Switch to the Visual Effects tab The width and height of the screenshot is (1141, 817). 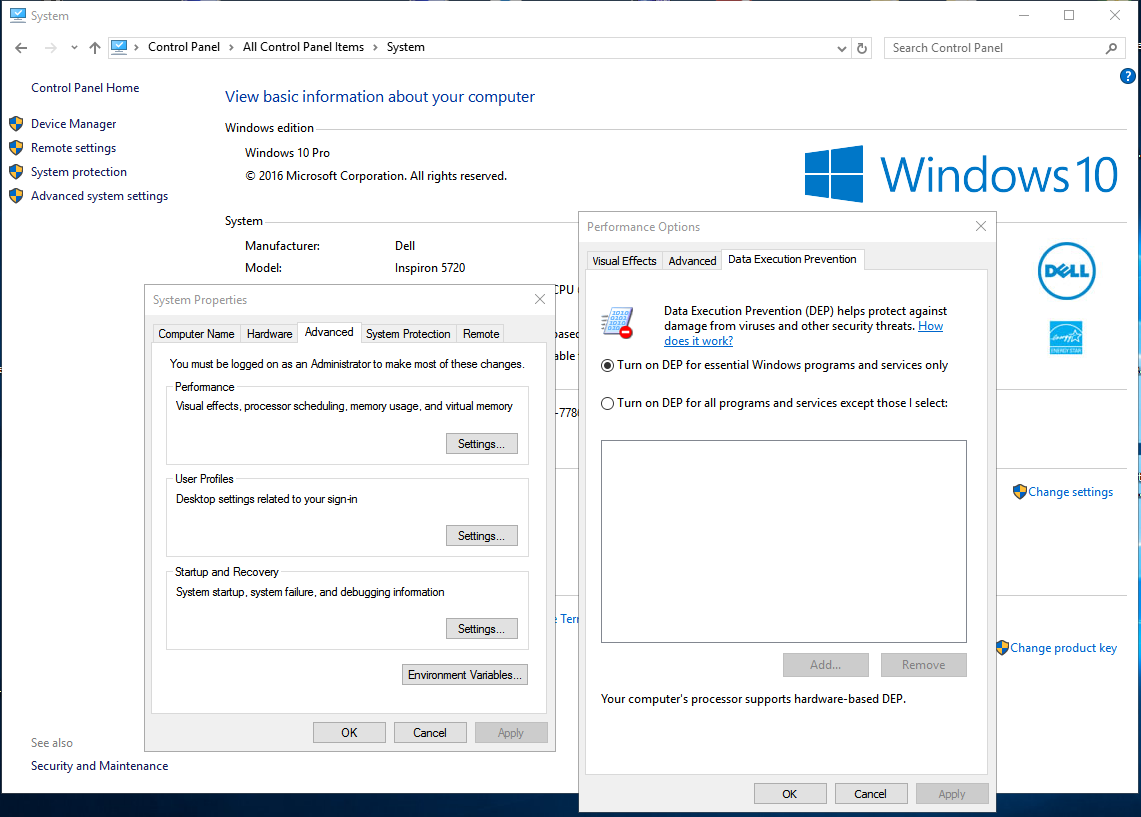[x=624, y=261]
